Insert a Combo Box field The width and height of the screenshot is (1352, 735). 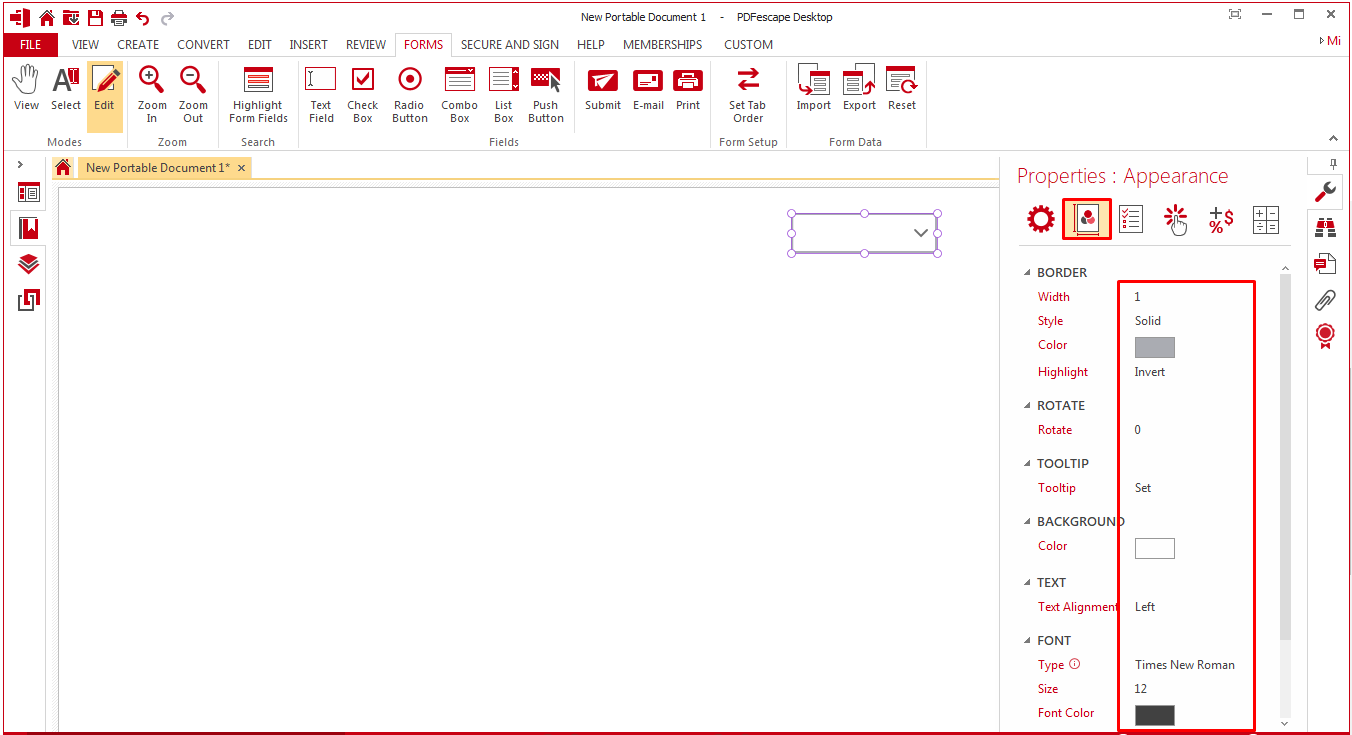460,95
